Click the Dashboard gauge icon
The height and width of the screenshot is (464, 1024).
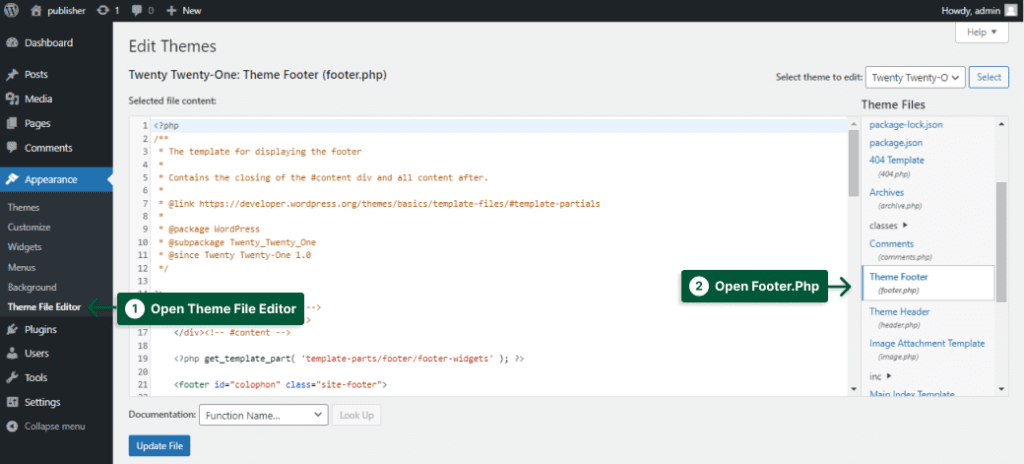tap(12, 43)
